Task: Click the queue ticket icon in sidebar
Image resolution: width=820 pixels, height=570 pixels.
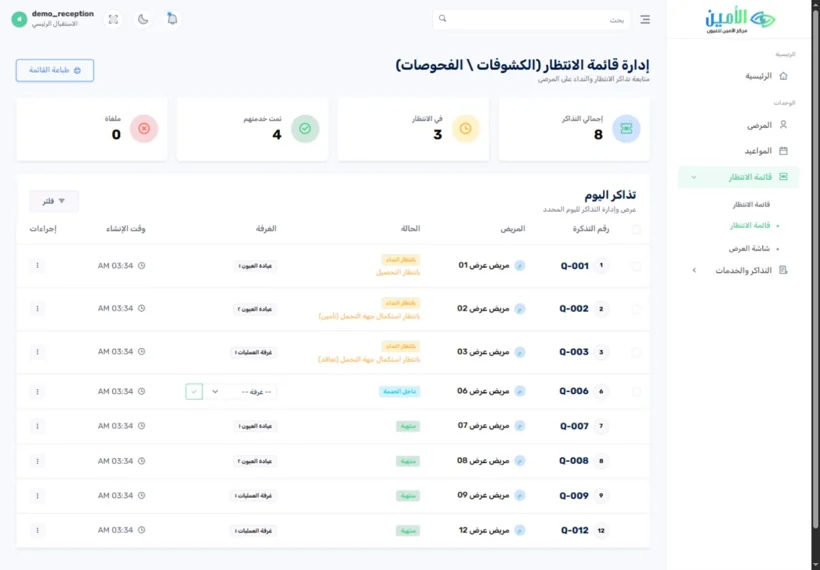Action: (783, 177)
